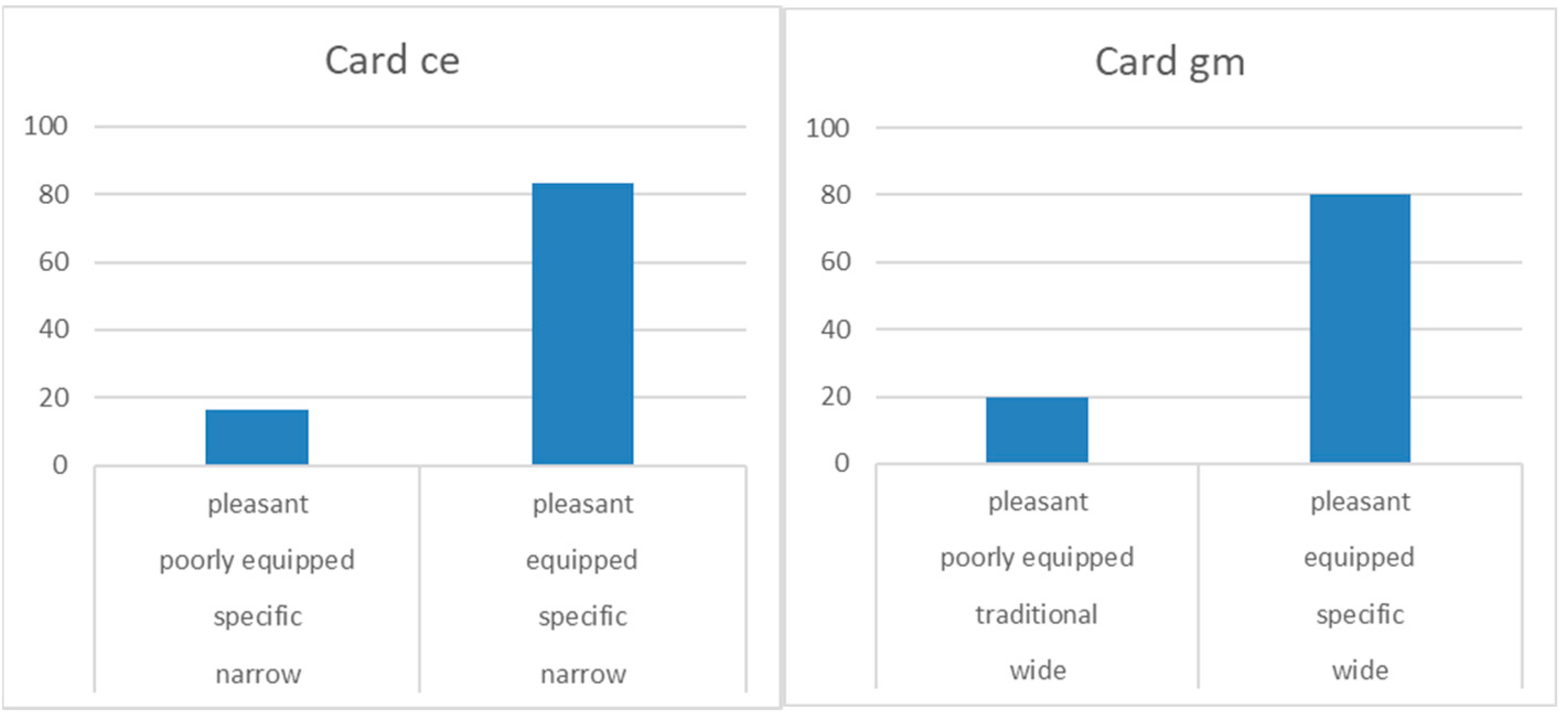Screen dimensions: 1568x718
Task: Click the 40 axis value in Card ce
Action: [53, 330]
